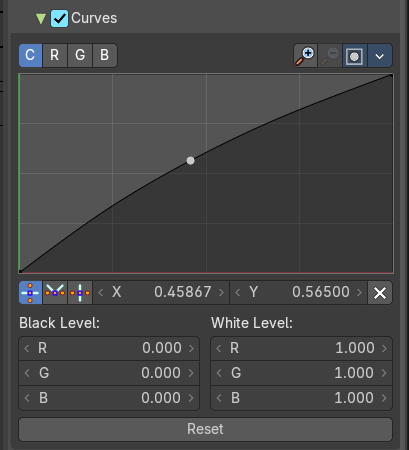Viewport: 409px width, 450px height.
Task: Set auto clamped handle type
Action: (80, 293)
